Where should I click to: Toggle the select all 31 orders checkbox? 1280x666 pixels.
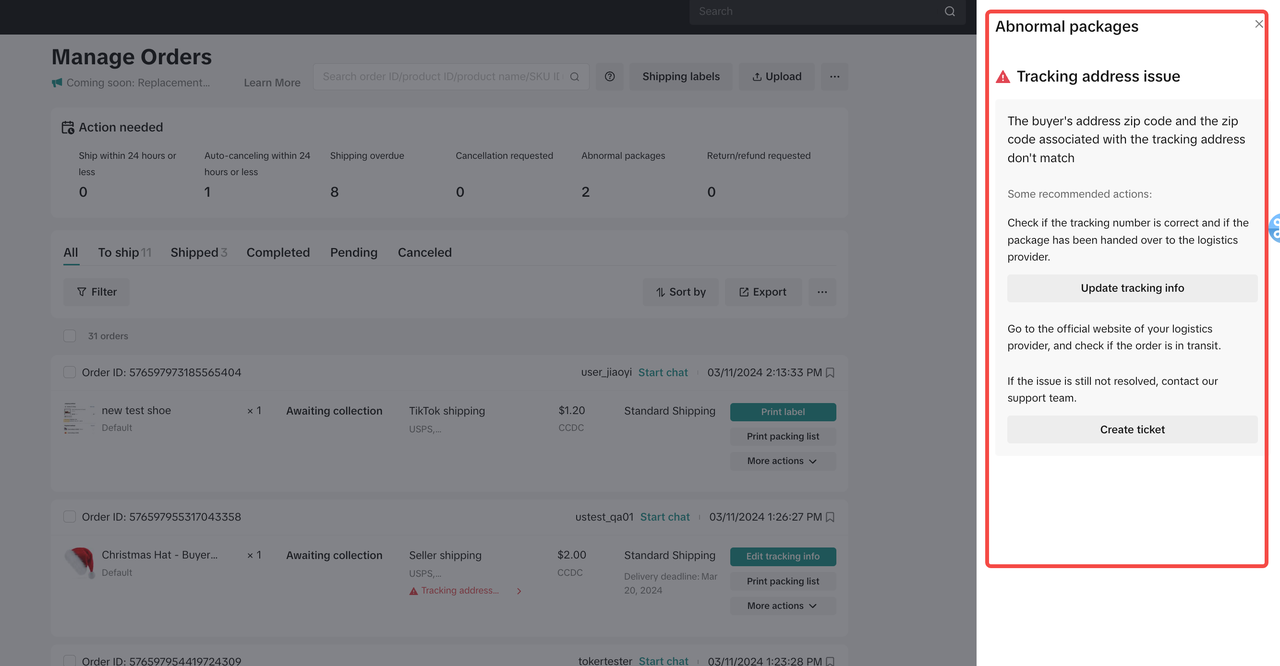70,336
